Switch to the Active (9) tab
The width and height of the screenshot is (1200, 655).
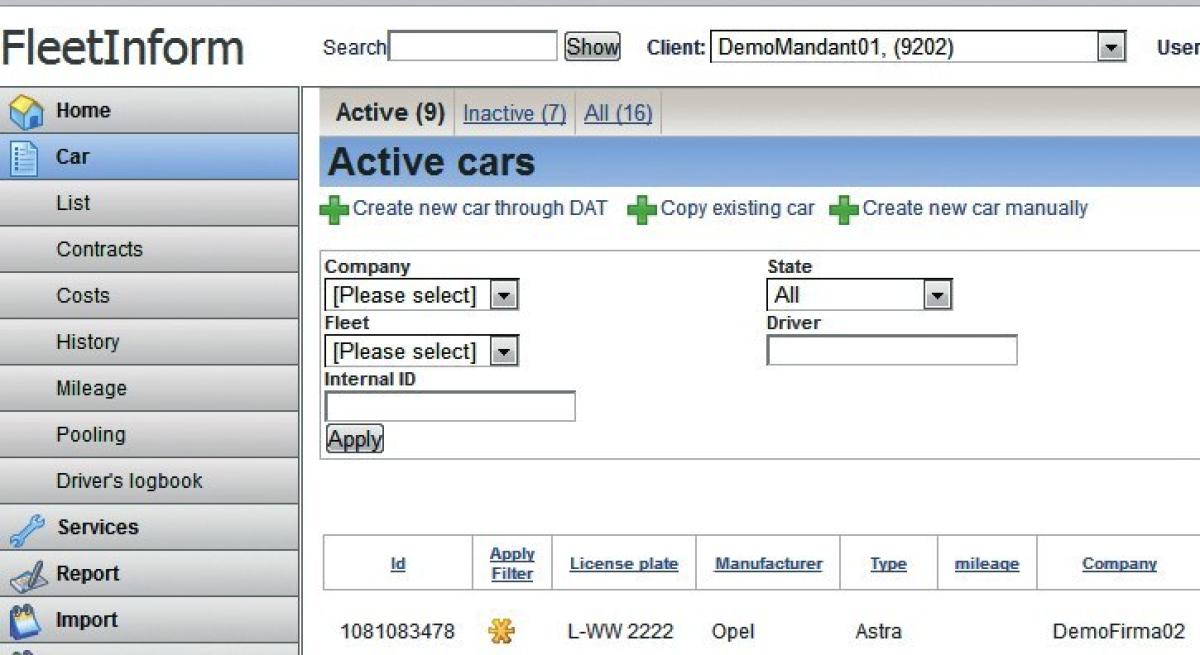tap(390, 113)
